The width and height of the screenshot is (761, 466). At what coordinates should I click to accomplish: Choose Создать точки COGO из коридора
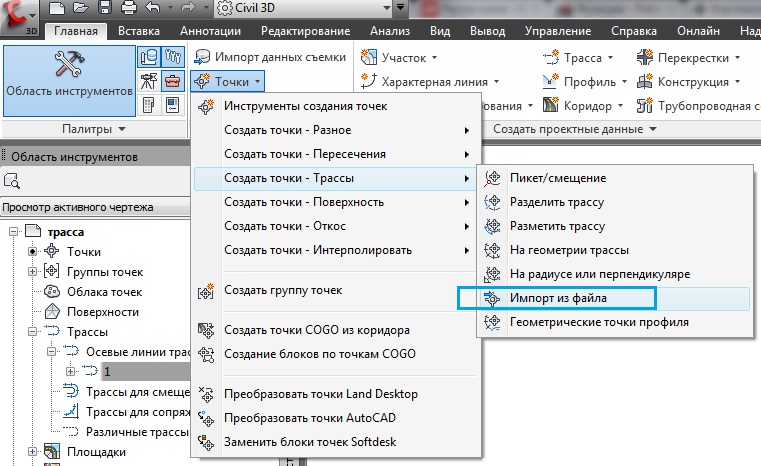click(x=336, y=330)
